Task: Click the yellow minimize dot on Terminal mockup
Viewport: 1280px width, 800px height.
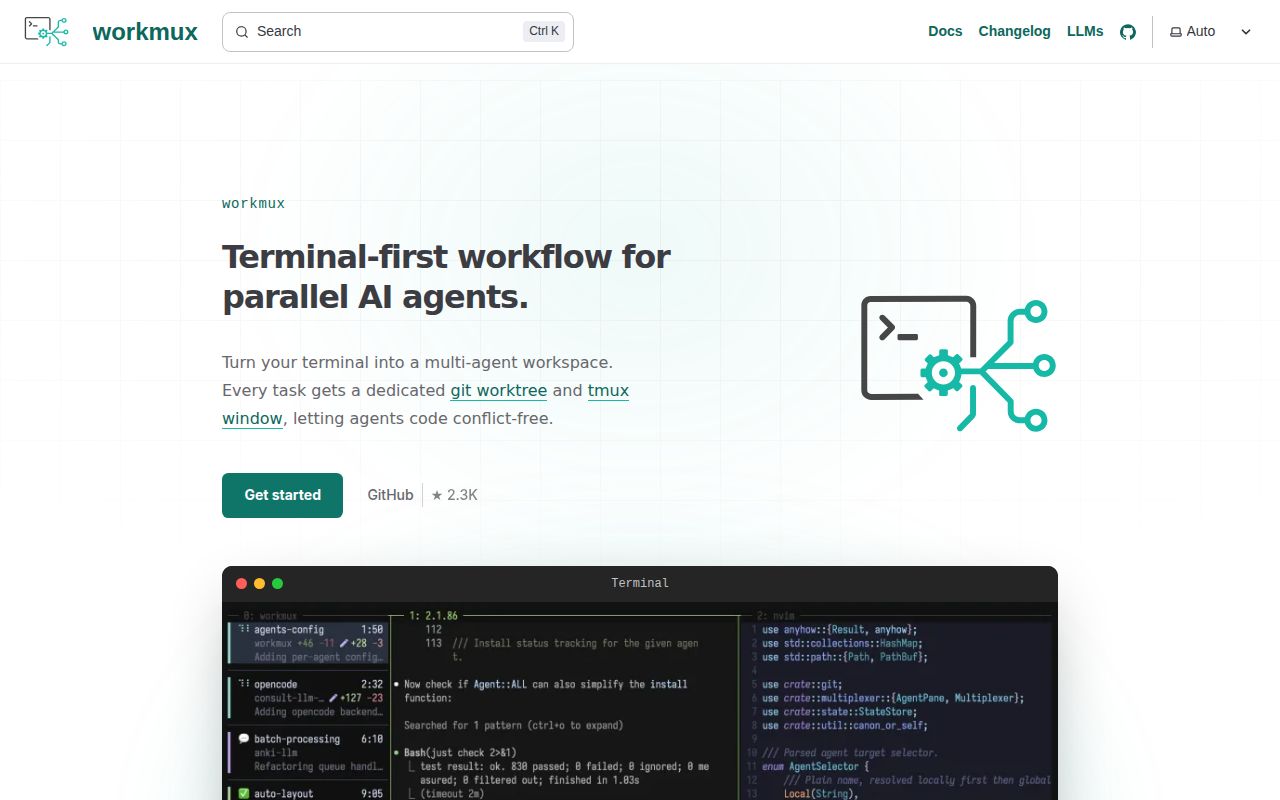Action: click(259, 583)
